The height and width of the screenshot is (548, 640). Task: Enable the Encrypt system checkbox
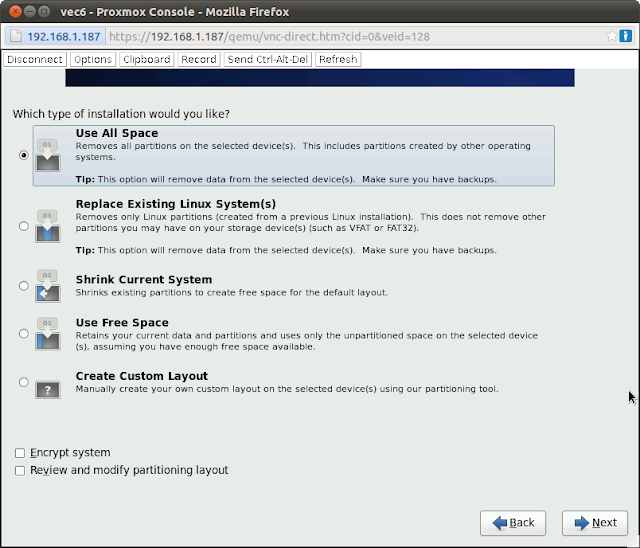(20, 453)
